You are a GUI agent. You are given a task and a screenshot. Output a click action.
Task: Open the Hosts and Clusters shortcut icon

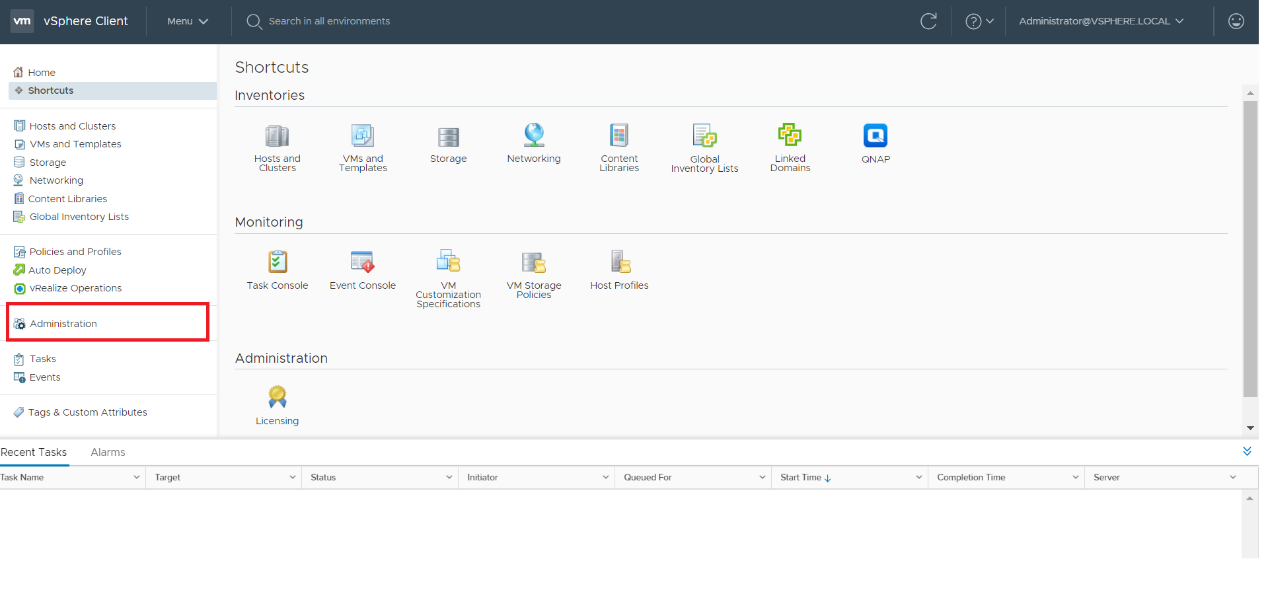pos(277,137)
